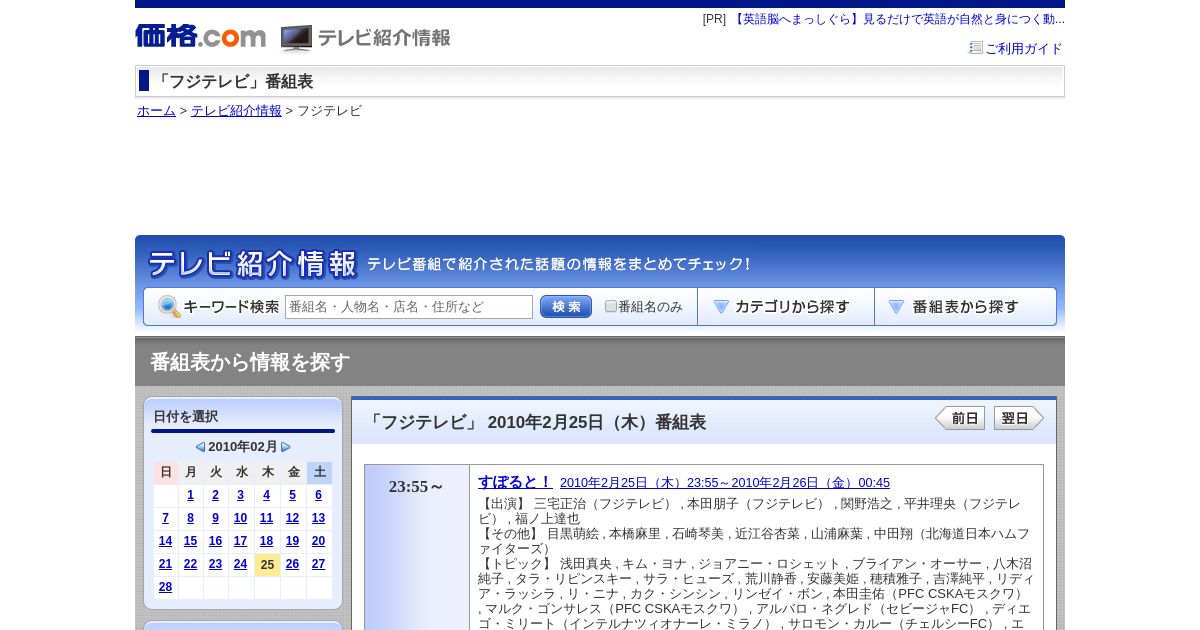Select February 15 in calendar
The width and height of the screenshot is (1200, 630).
click(190, 541)
